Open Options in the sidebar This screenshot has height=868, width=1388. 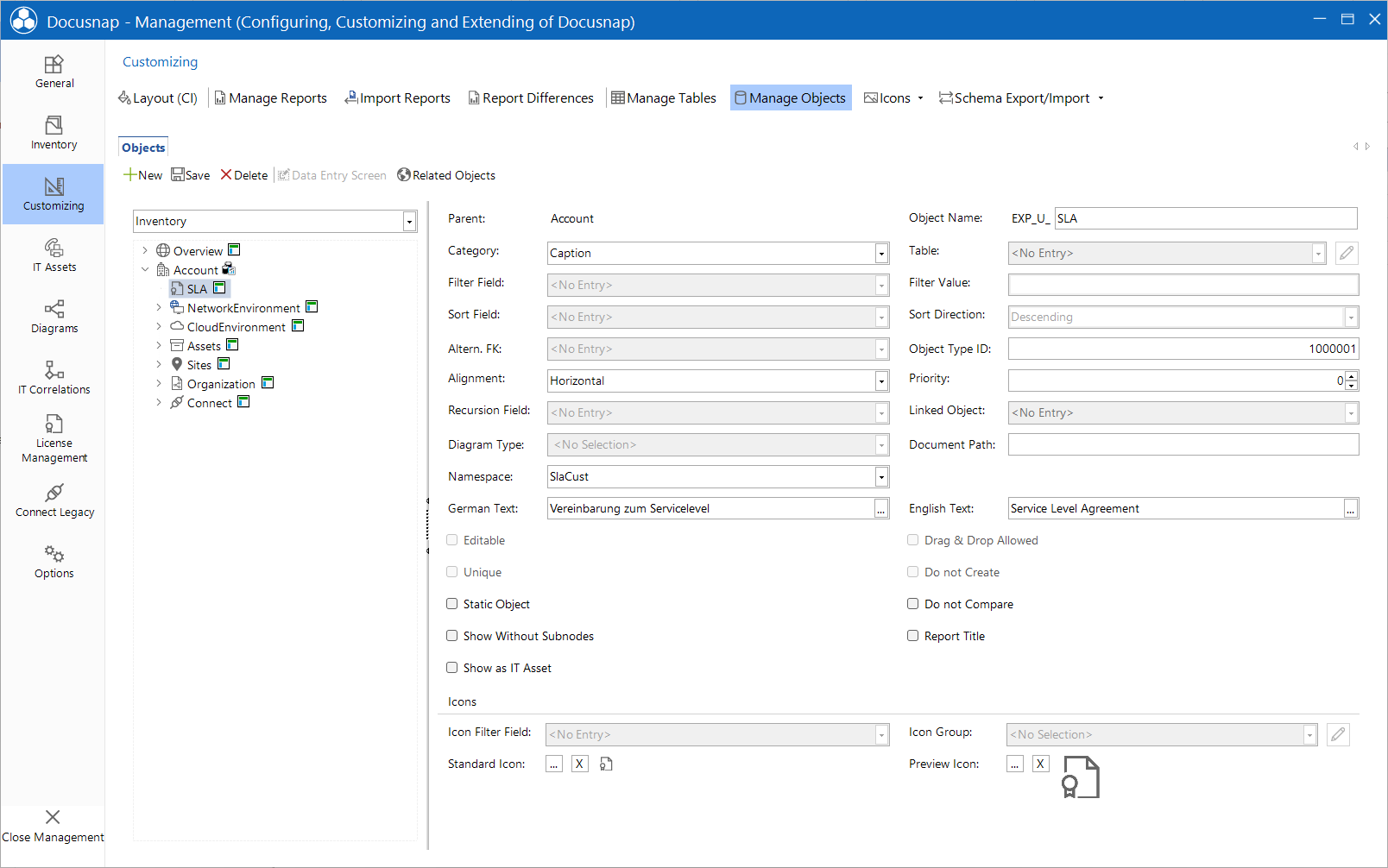(54, 562)
